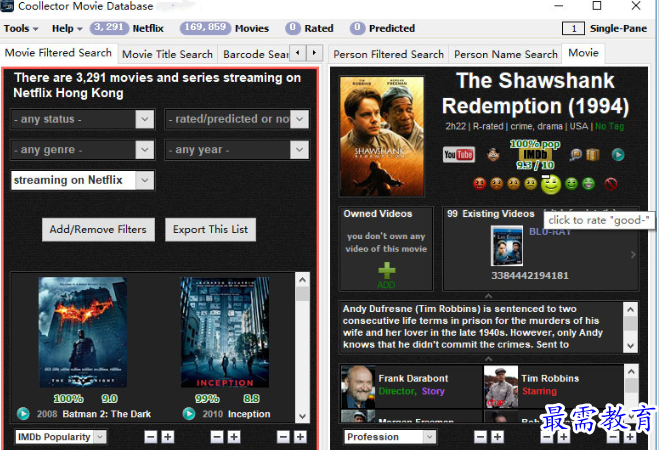Viewport: 664px width, 450px height.
Task: Select the green smiling face rating
Action: coord(571,184)
